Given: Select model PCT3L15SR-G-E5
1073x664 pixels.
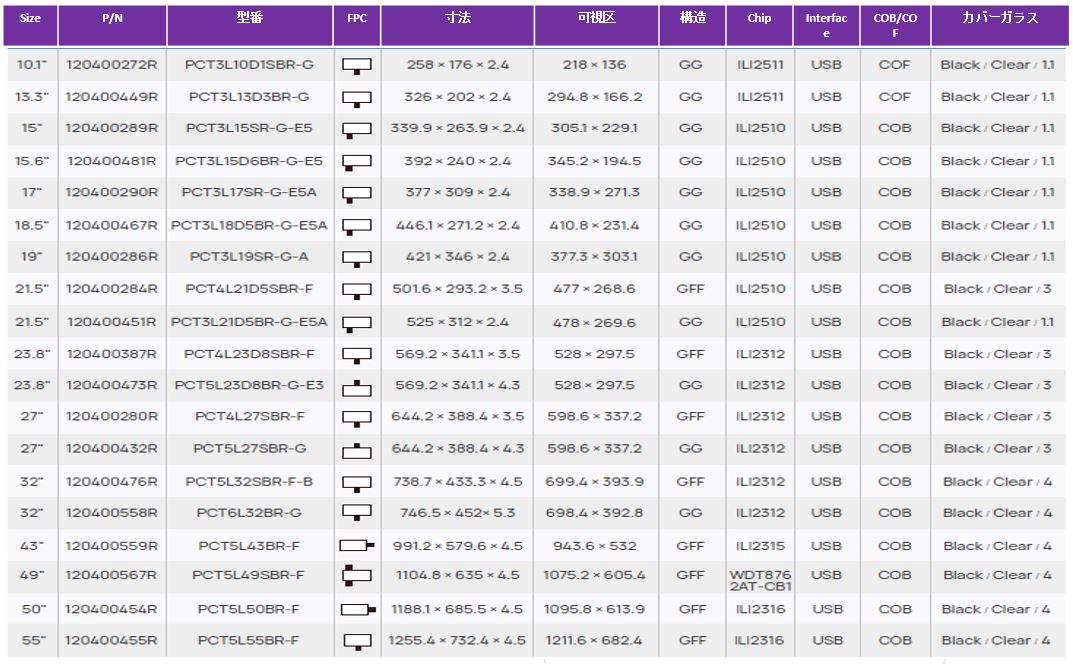Looking at the screenshot, I should click(249, 128).
